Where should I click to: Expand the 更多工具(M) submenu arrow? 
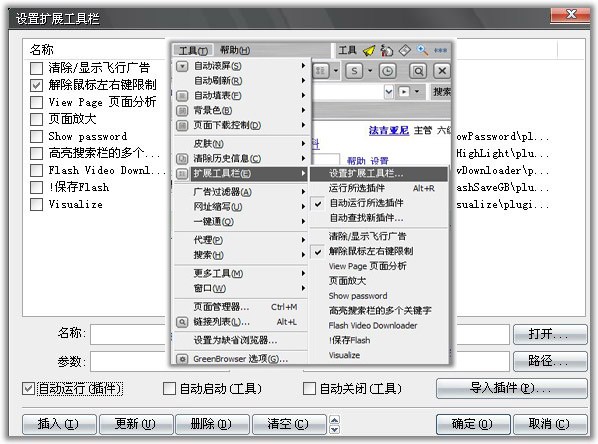point(303,273)
